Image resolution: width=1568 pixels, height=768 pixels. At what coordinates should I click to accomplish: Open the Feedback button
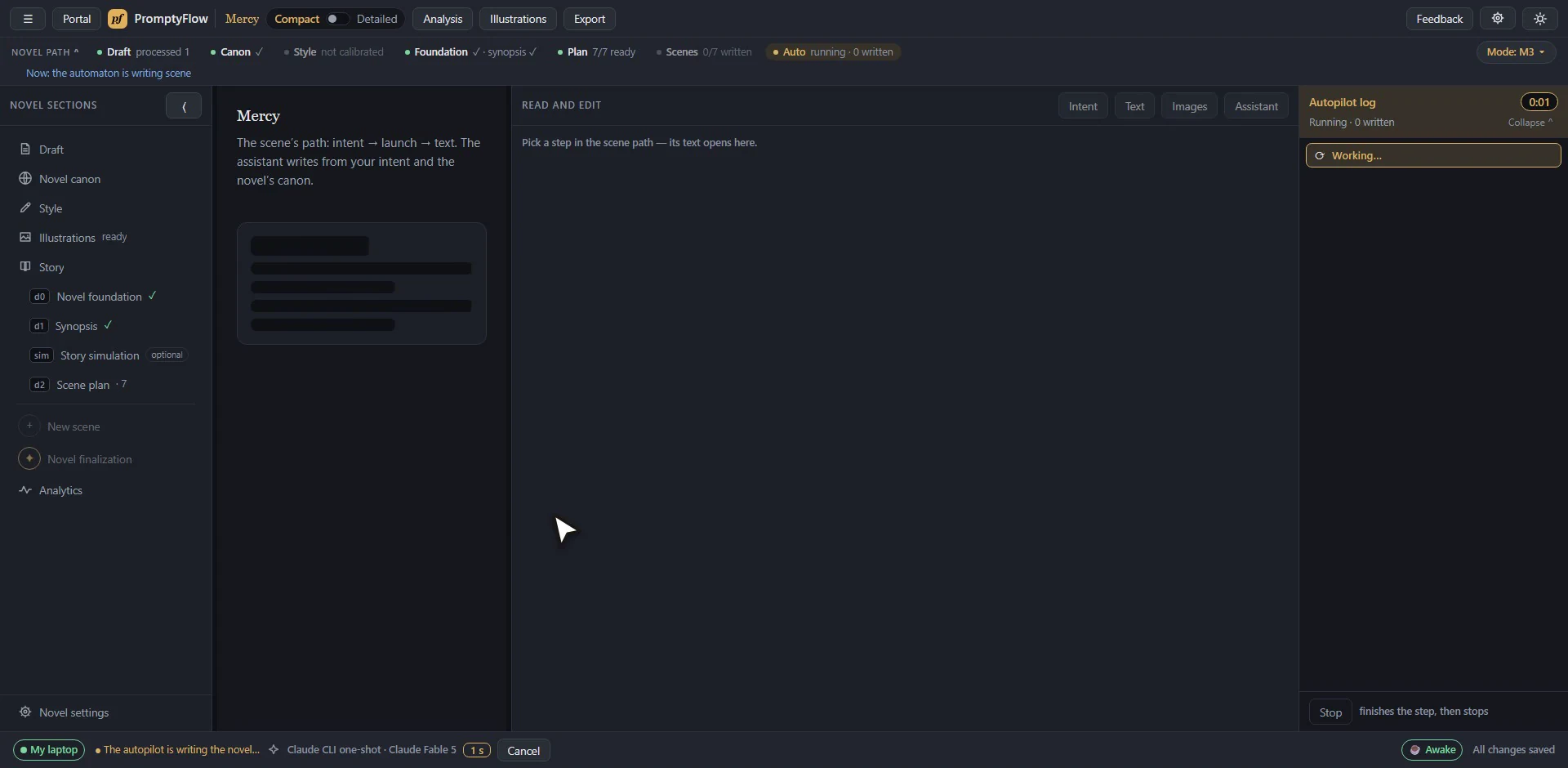1439,19
